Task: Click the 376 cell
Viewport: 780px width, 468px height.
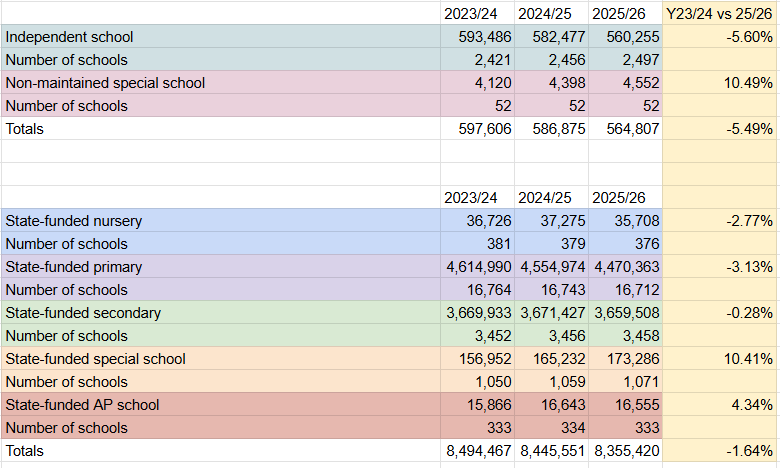Action: [625, 244]
